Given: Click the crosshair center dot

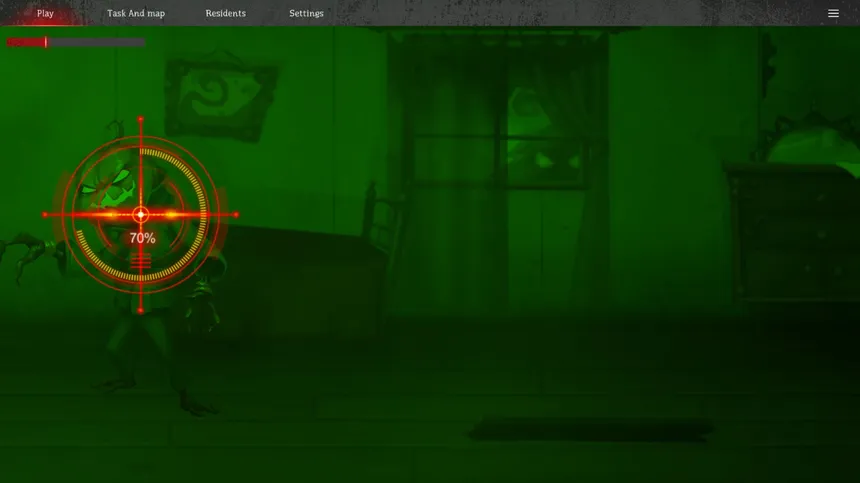Looking at the screenshot, I should click(141, 215).
